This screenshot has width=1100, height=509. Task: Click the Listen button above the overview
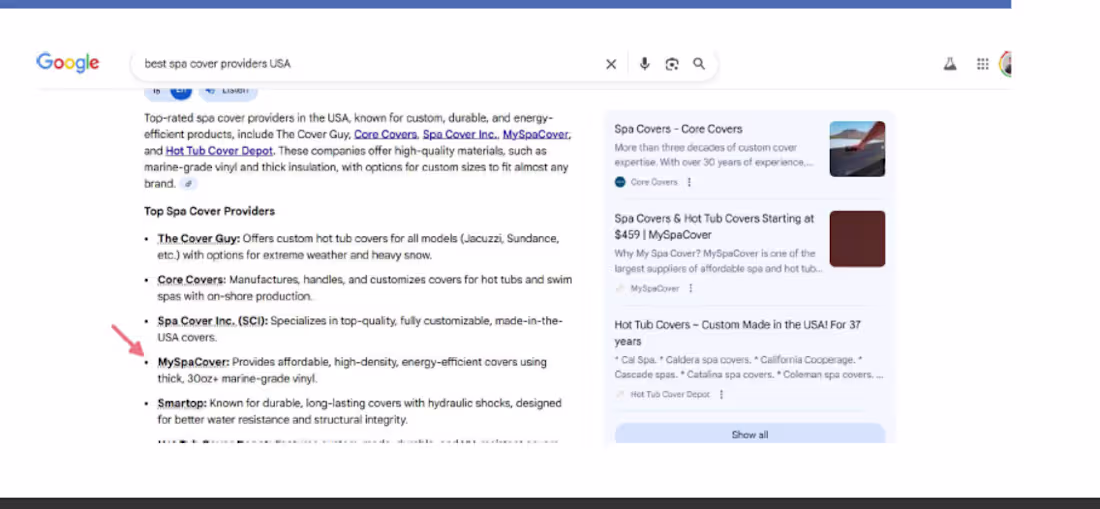coord(228,91)
